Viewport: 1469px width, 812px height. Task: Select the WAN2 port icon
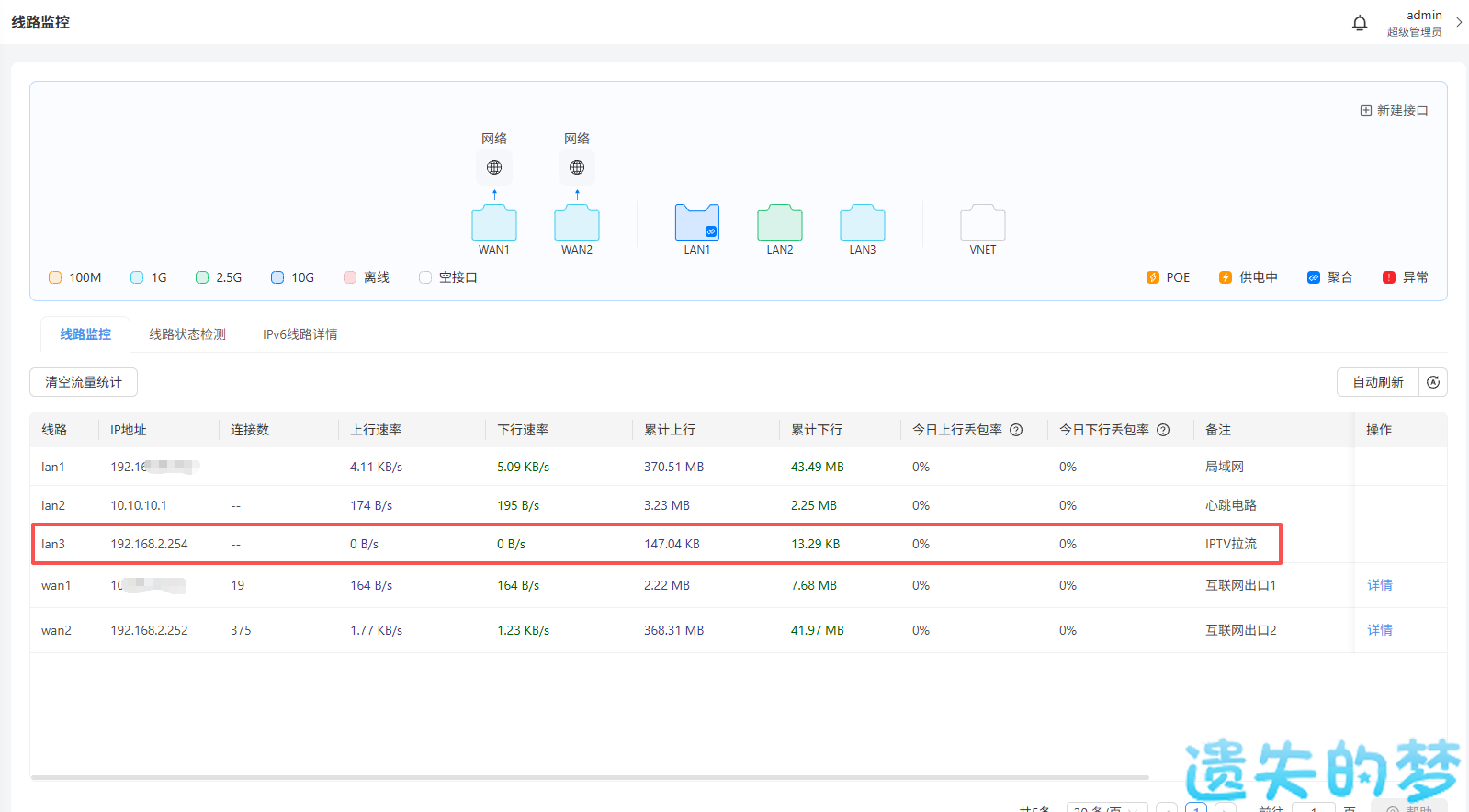[x=577, y=222]
